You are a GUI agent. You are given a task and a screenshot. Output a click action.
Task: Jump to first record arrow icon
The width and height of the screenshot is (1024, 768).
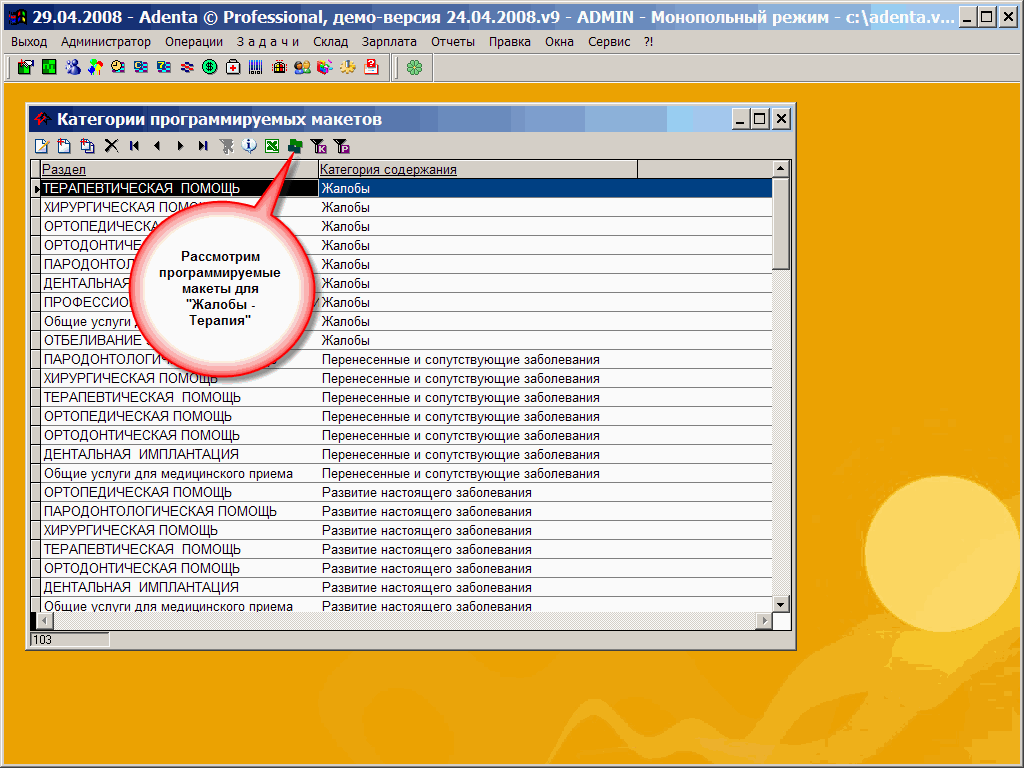(134, 146)
